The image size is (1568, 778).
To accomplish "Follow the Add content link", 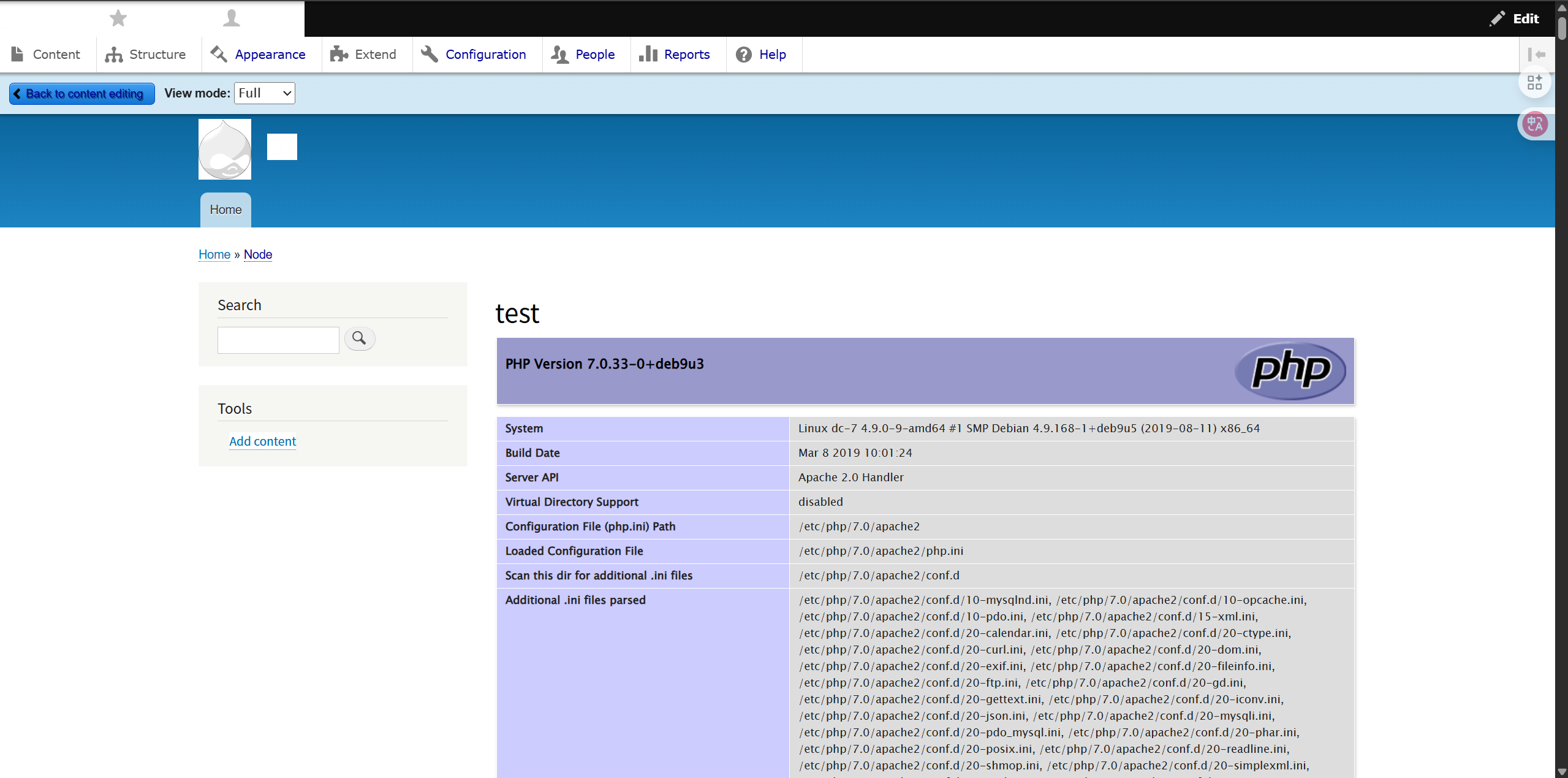I will tap(262, 441).
